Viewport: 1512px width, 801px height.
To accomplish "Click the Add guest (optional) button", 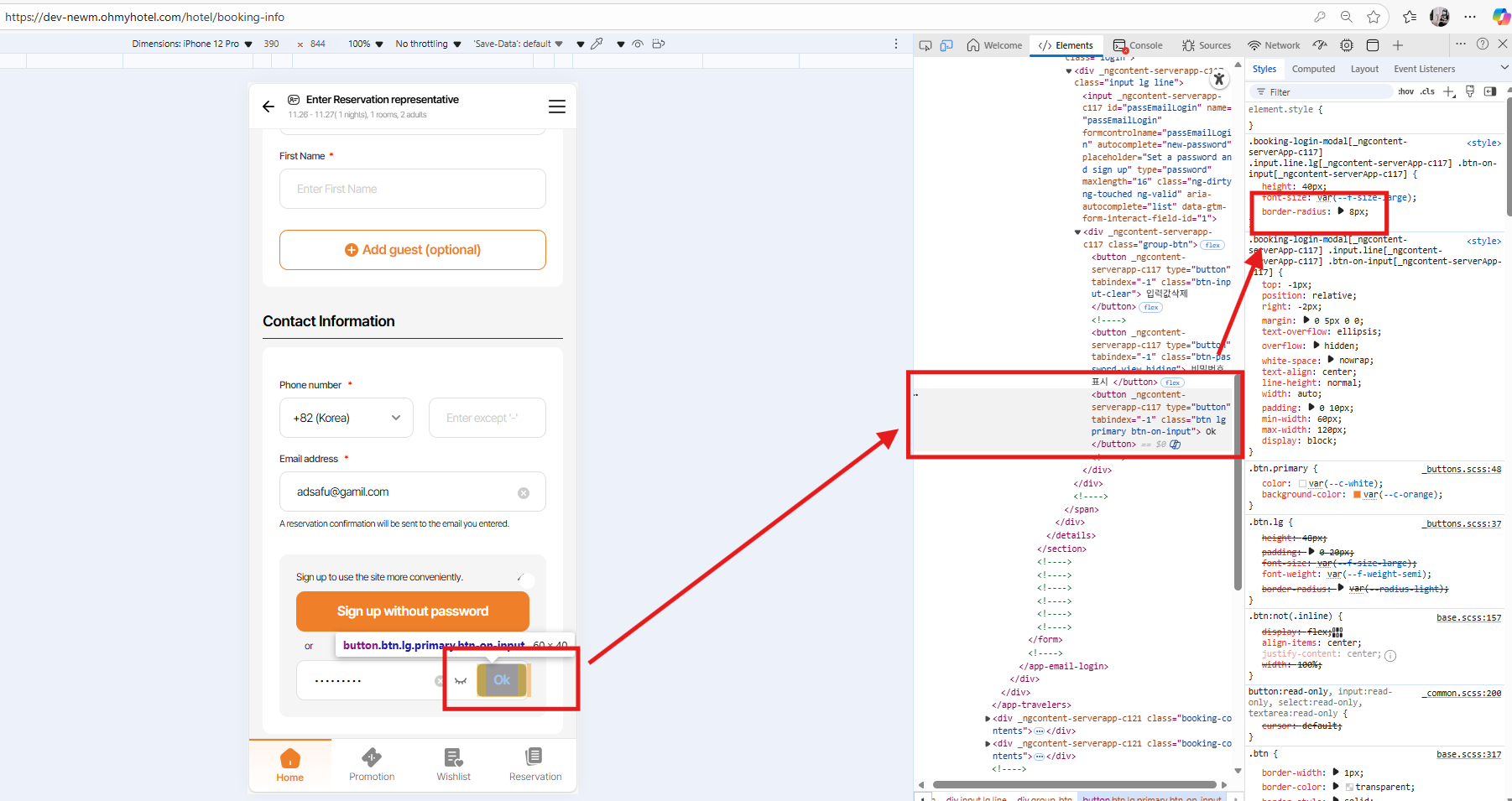I will [x=413, y=250].
